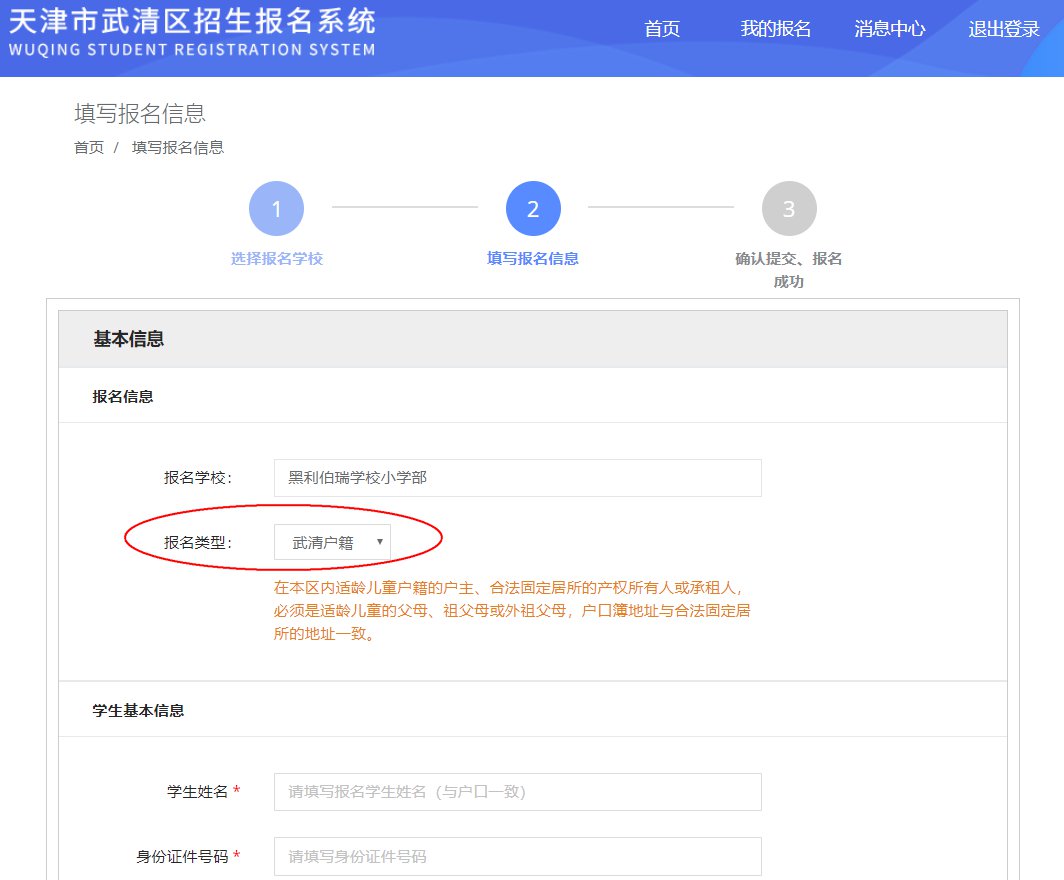
Task: Go to 我的报名 in the top navigation
Action: [x=775, y=29]
